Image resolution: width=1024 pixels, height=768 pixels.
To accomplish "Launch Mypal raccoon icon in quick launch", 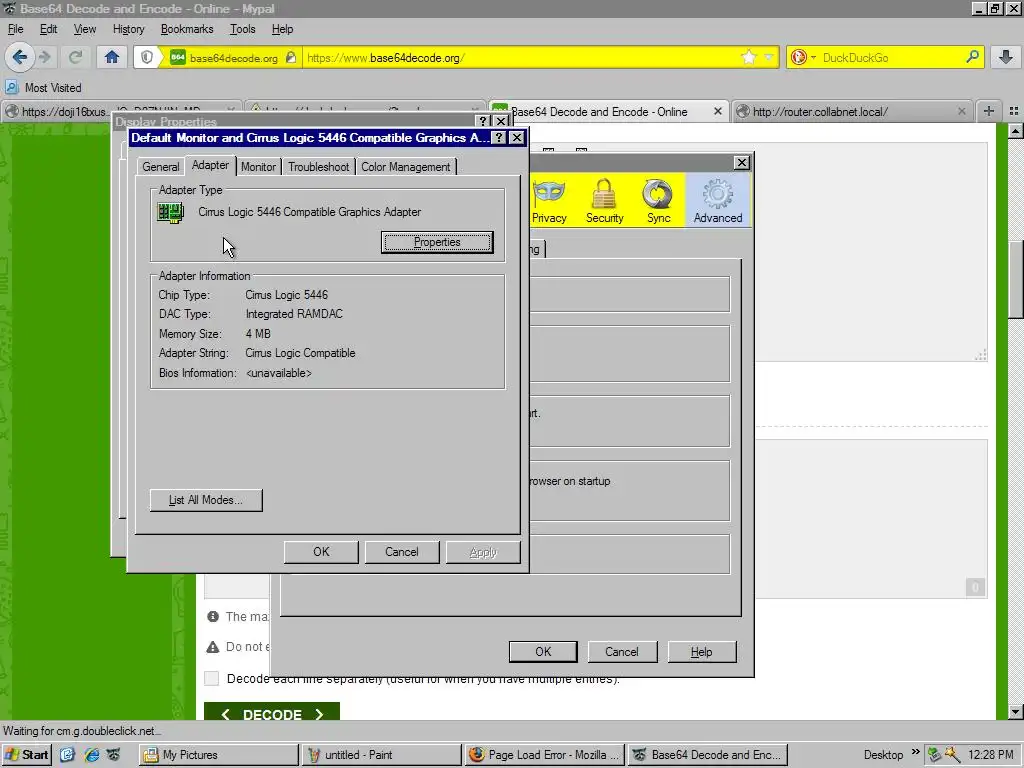I will (114, 754).
